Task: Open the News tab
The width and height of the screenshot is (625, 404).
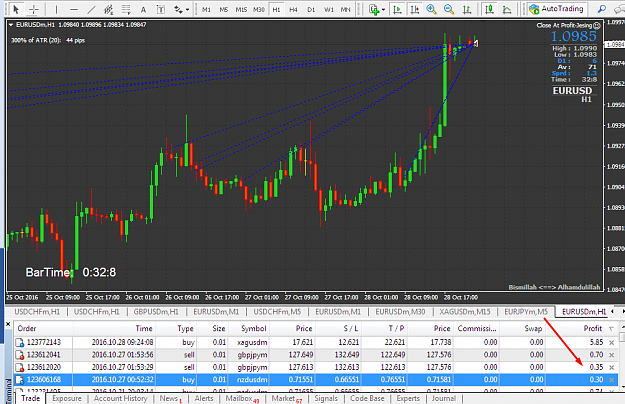Action: [x=170, y=398]
